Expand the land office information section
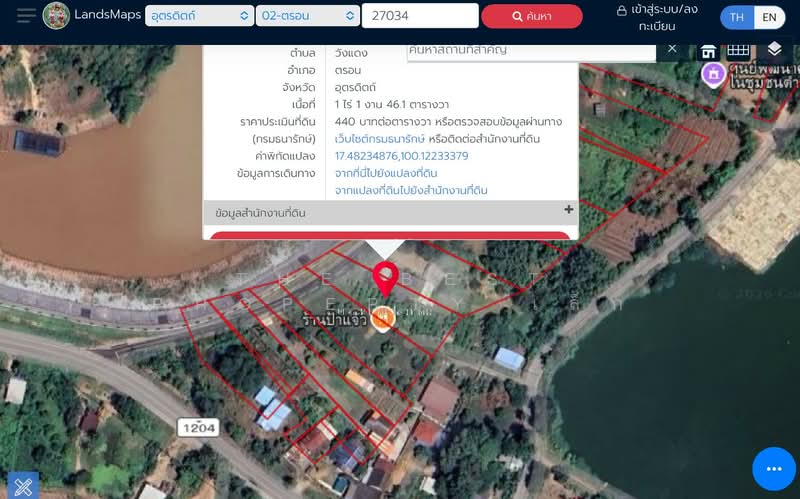 pyautogui.click(x=391, y=212)
